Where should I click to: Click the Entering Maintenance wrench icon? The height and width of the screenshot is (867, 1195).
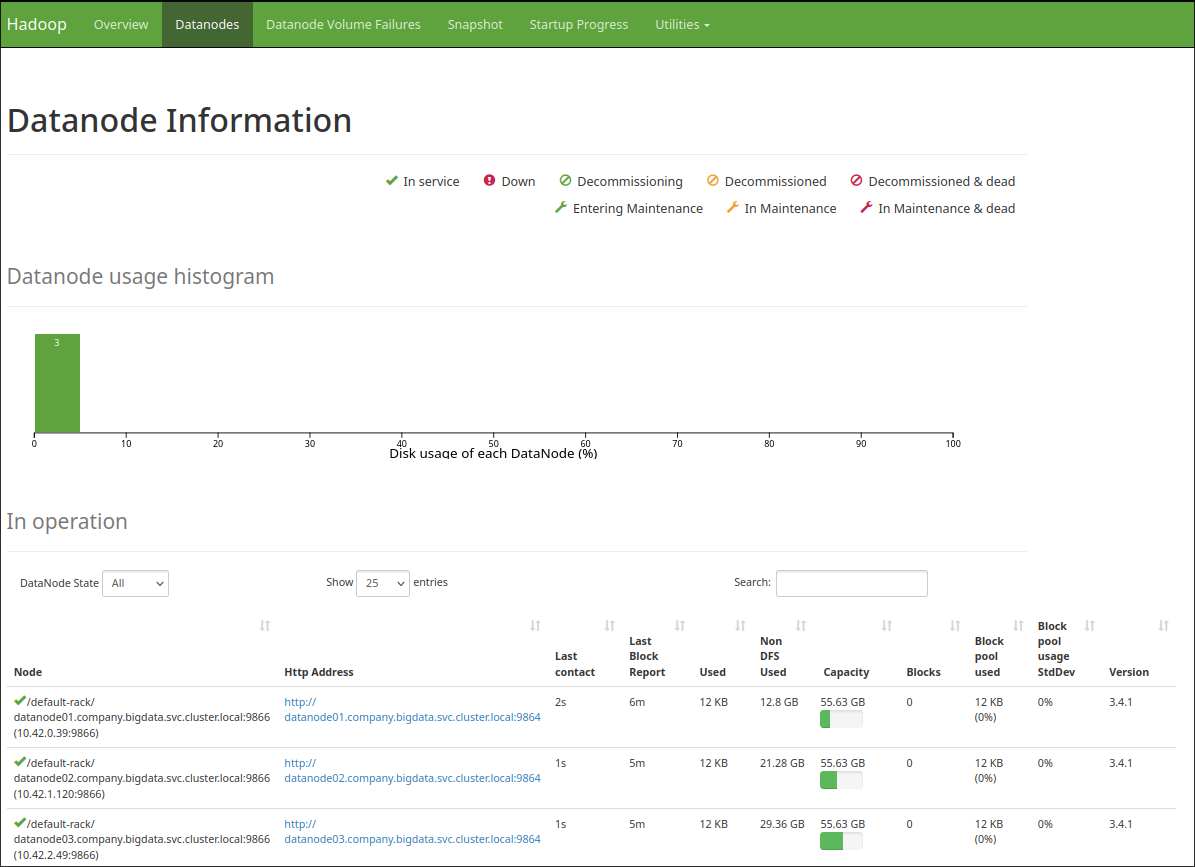[561, 207]
